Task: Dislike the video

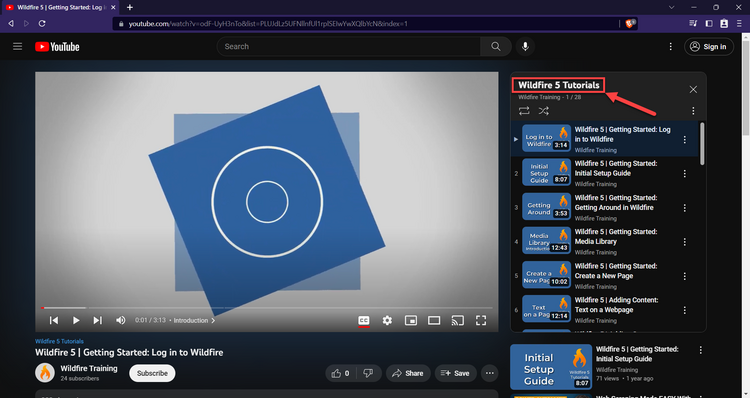Action: pyautogui.click(x=368, y=373)
